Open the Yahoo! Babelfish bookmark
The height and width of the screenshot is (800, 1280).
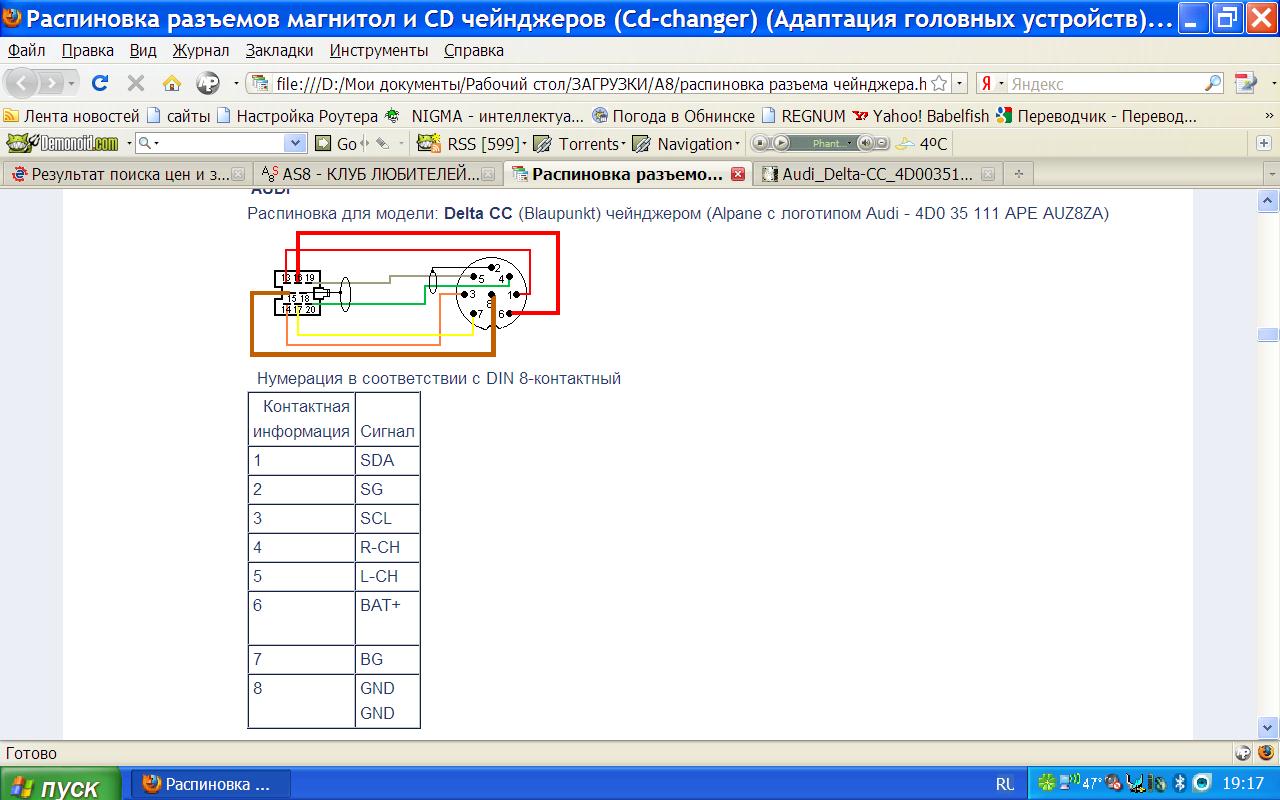click(921, 116)
